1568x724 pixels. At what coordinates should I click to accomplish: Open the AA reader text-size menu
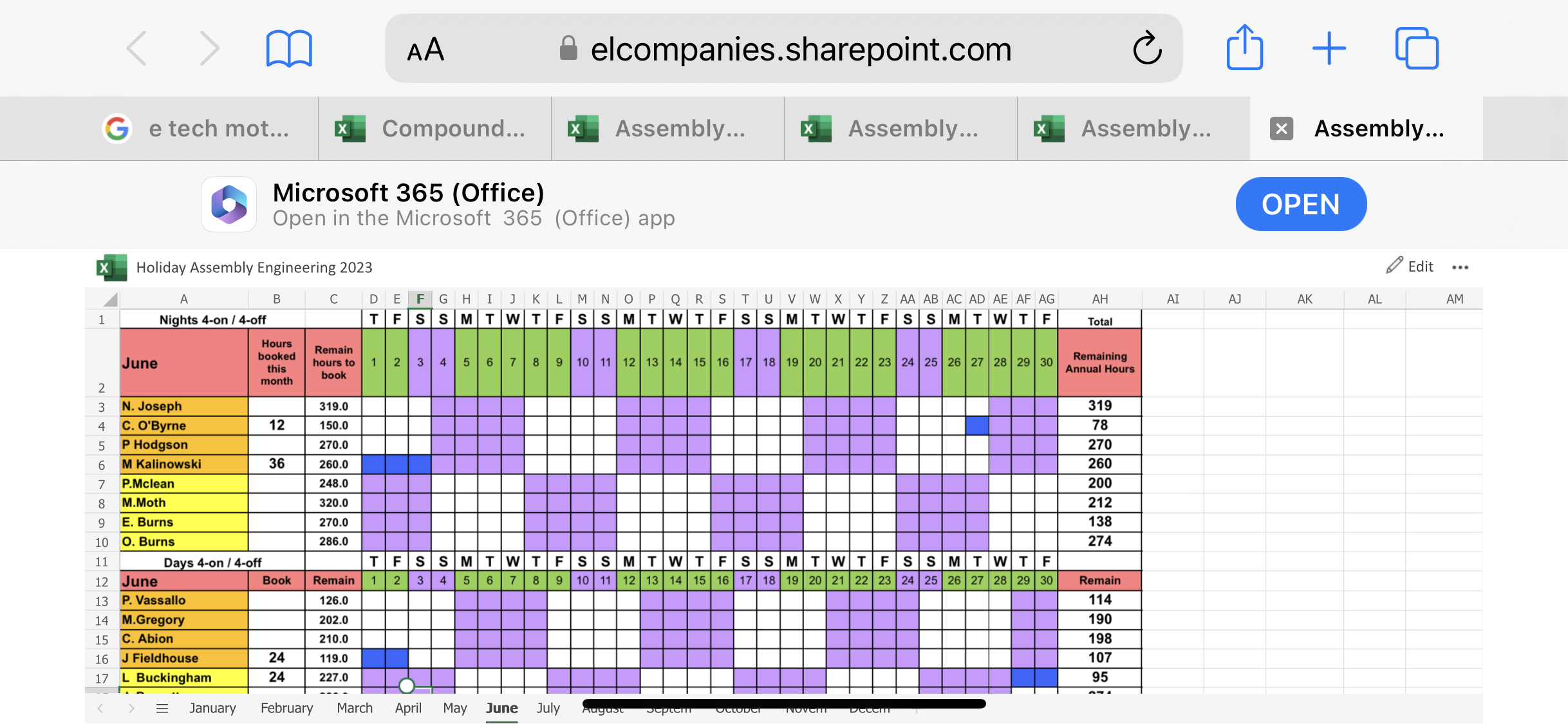click(425, 50)
